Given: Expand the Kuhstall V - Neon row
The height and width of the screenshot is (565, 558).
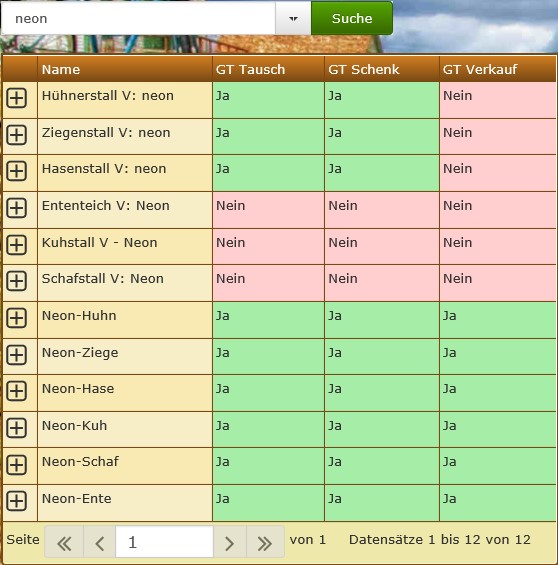Looking at the screenshot, I should tap(17, 245).
